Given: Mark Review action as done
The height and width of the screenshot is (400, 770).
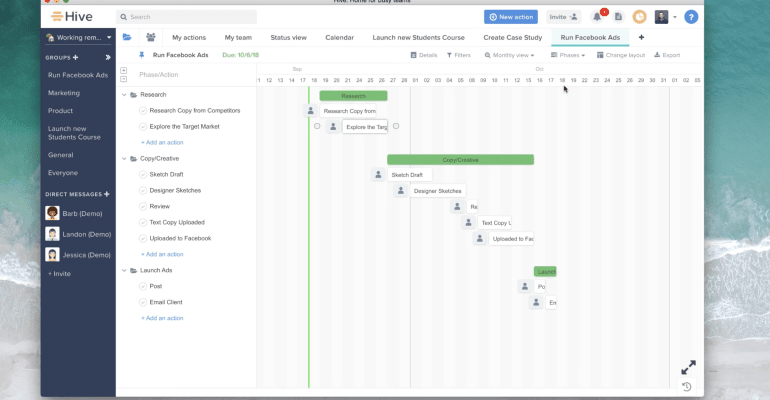Looking at the screenshot, I should 143,207.
